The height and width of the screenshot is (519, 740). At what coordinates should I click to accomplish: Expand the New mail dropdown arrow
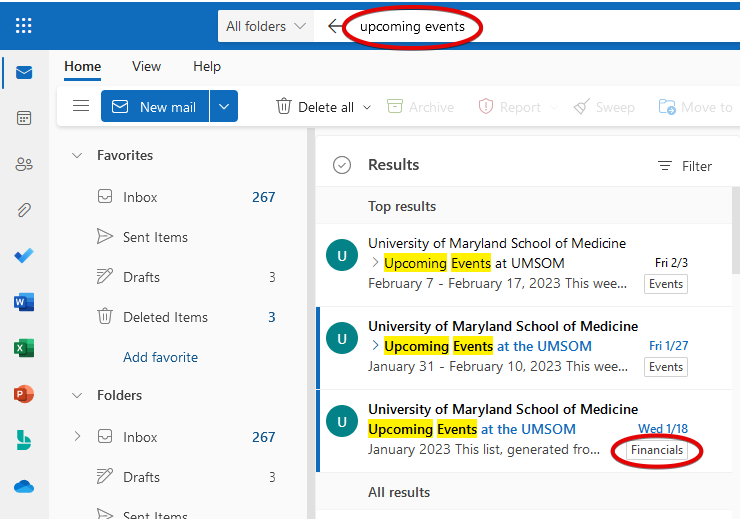(x=224, y=106)
